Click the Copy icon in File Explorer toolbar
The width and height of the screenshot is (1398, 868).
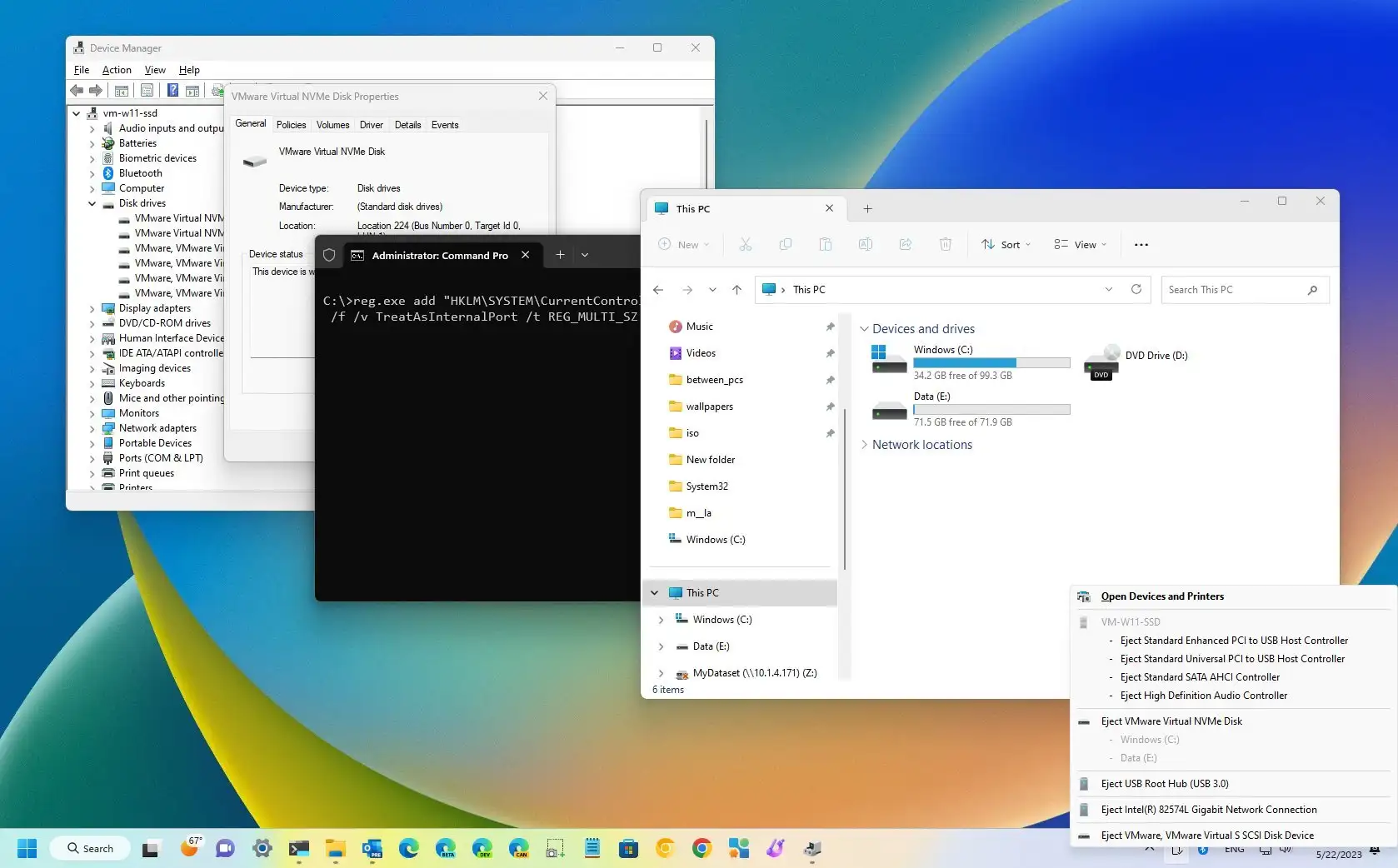(785, 244)
